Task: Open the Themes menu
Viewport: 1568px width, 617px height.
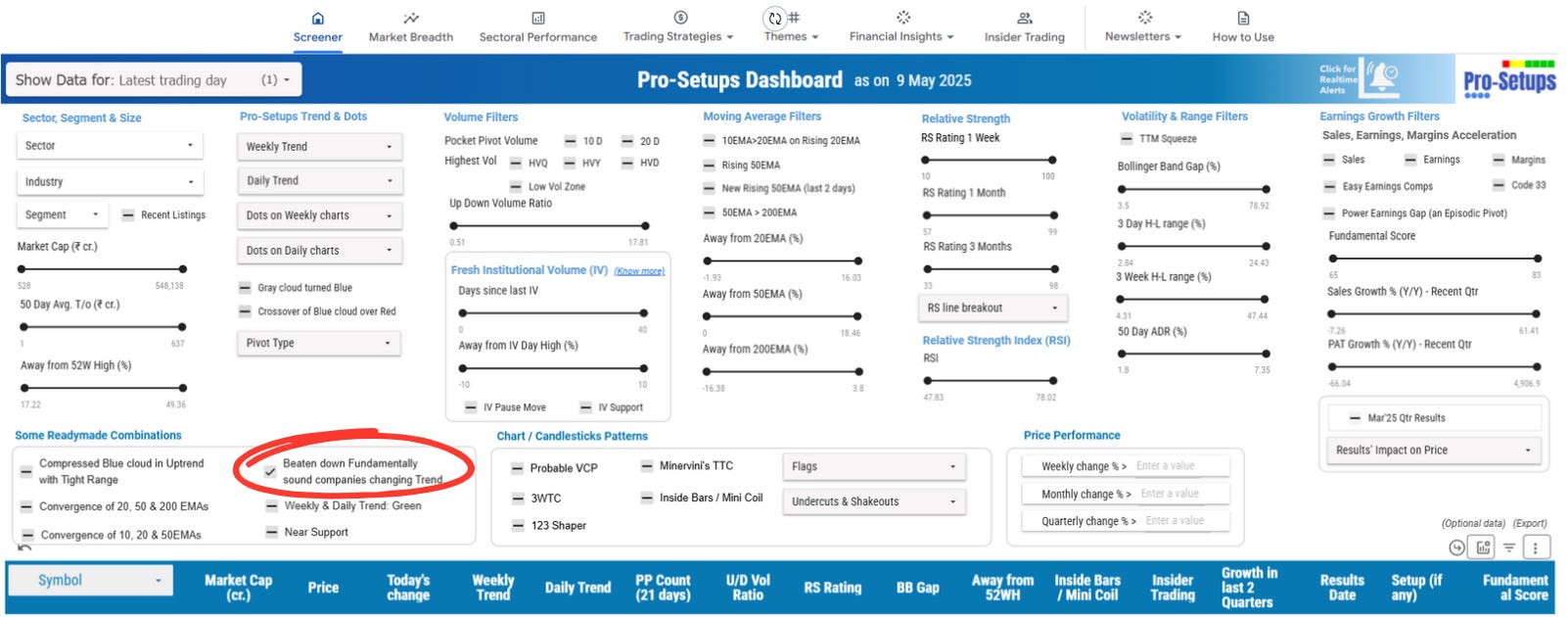Action: [x=791, y=36]
